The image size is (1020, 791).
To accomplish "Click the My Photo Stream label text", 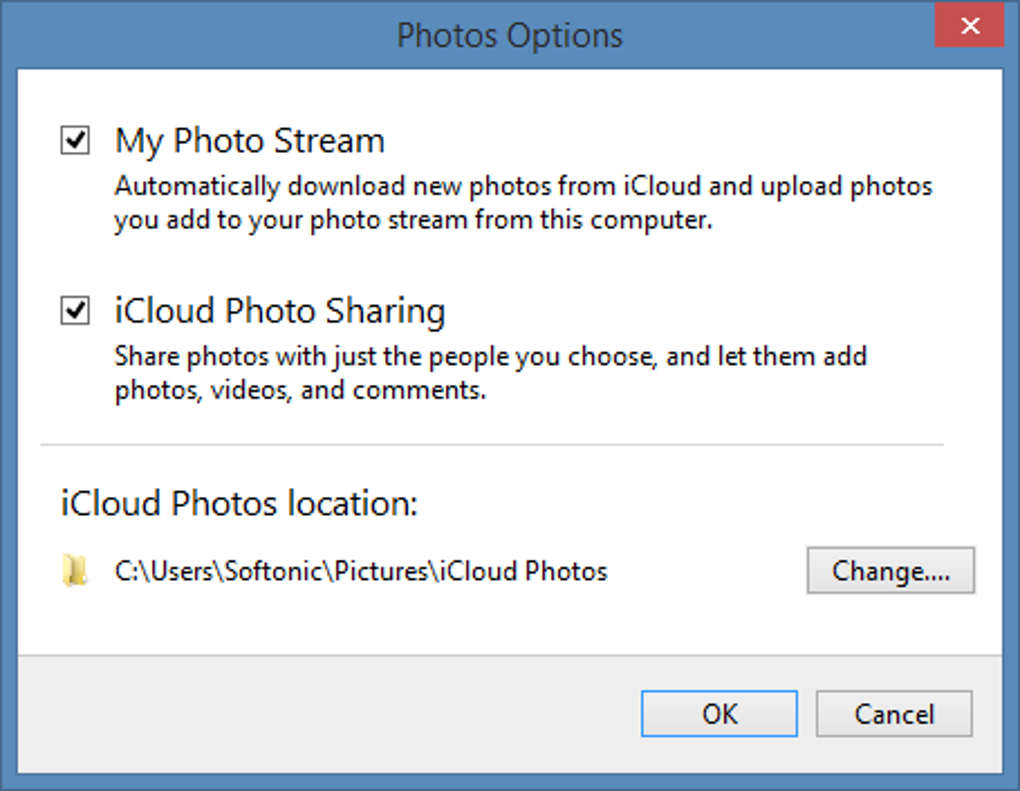I will point(249,141).
